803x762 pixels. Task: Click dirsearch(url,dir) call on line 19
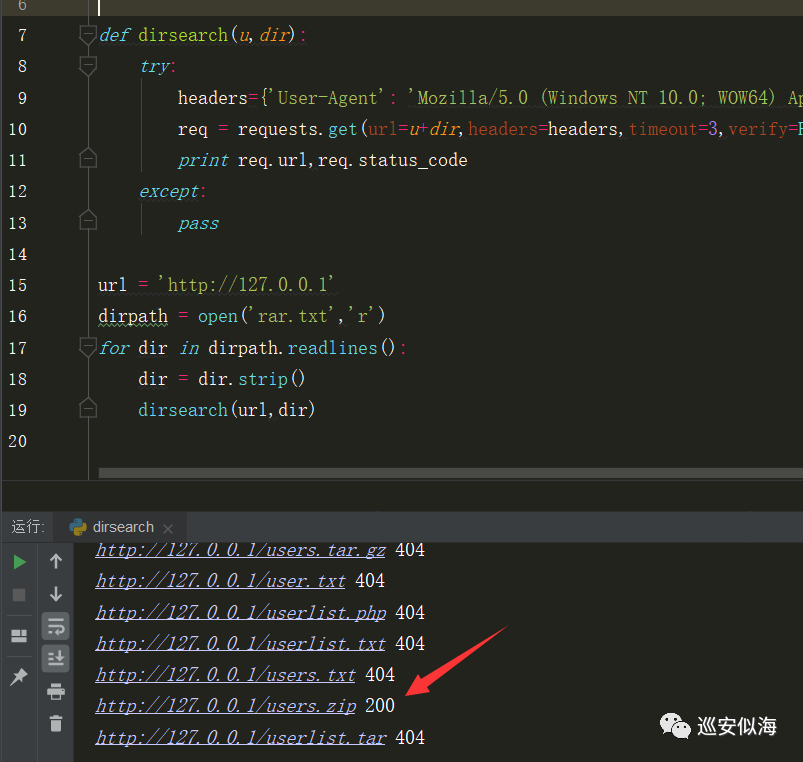click(x=226, y=410)
